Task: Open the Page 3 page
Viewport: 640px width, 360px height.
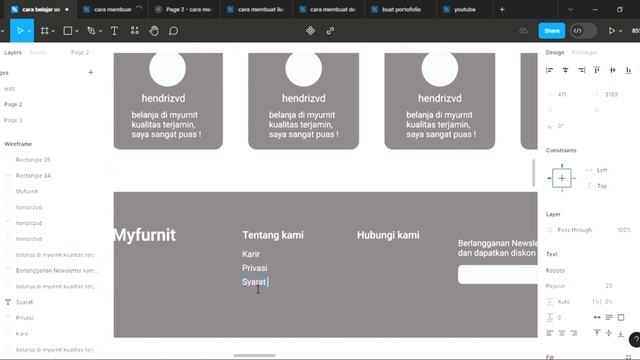Action: [x=13, y=120]
